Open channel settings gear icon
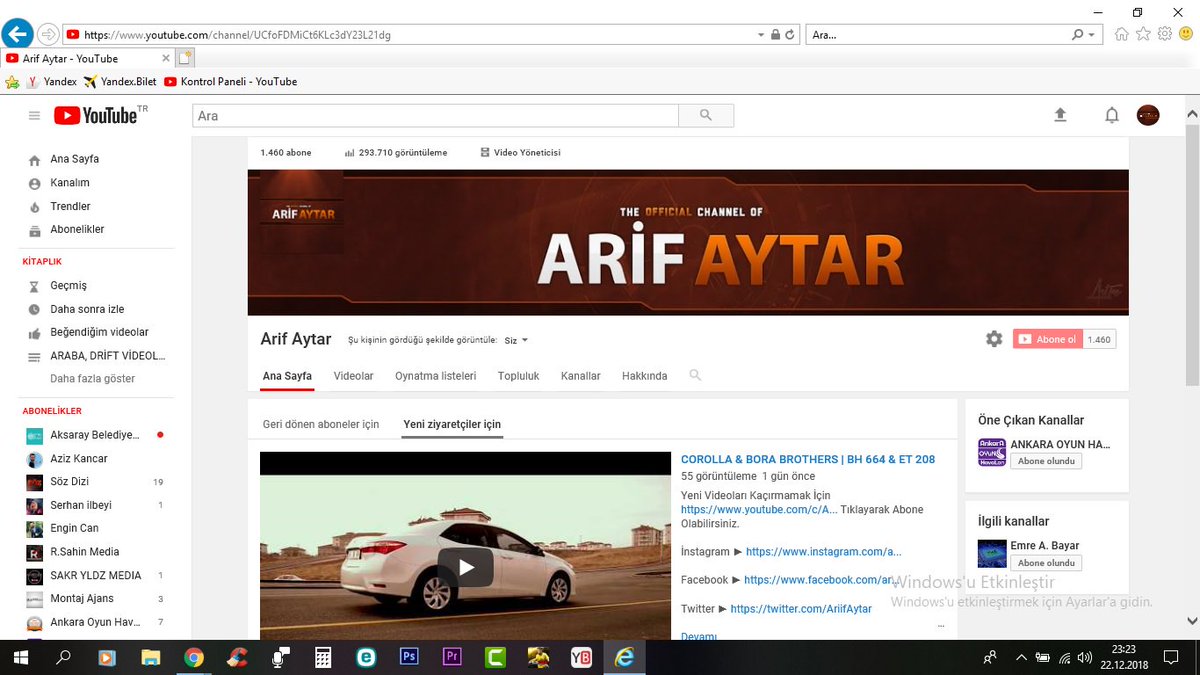The height and width of the screenshot is (675, 1200). [994, 339]
